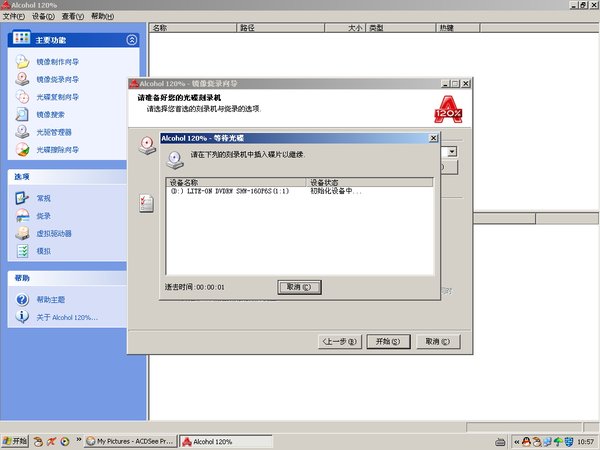Open recorder dropdown arrow in burning wizard
Viewport: 600px width, 450px height.
452,152
